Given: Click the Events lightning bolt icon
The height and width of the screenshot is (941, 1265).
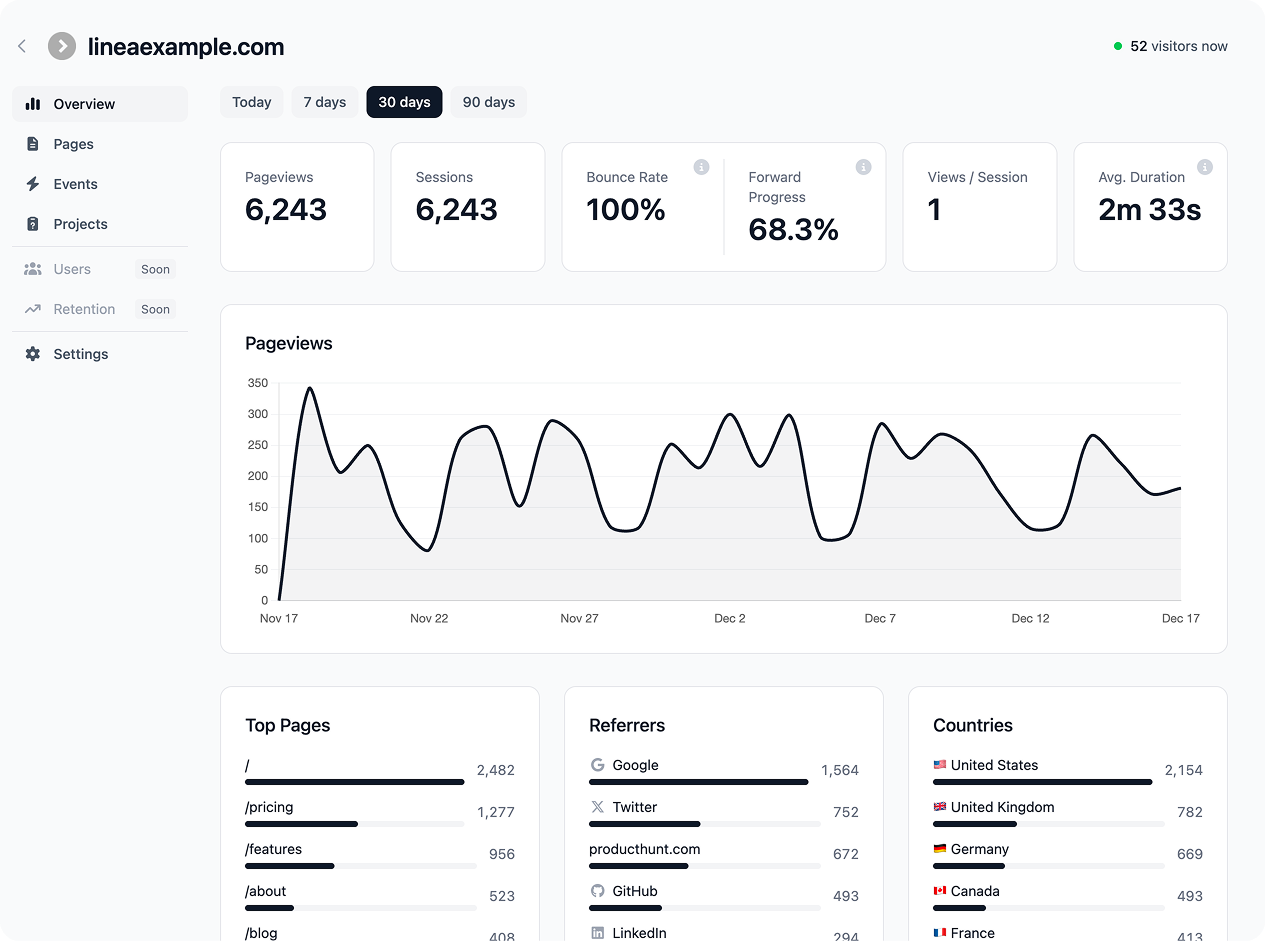Looking at the screenshot, I should (33, 184).
